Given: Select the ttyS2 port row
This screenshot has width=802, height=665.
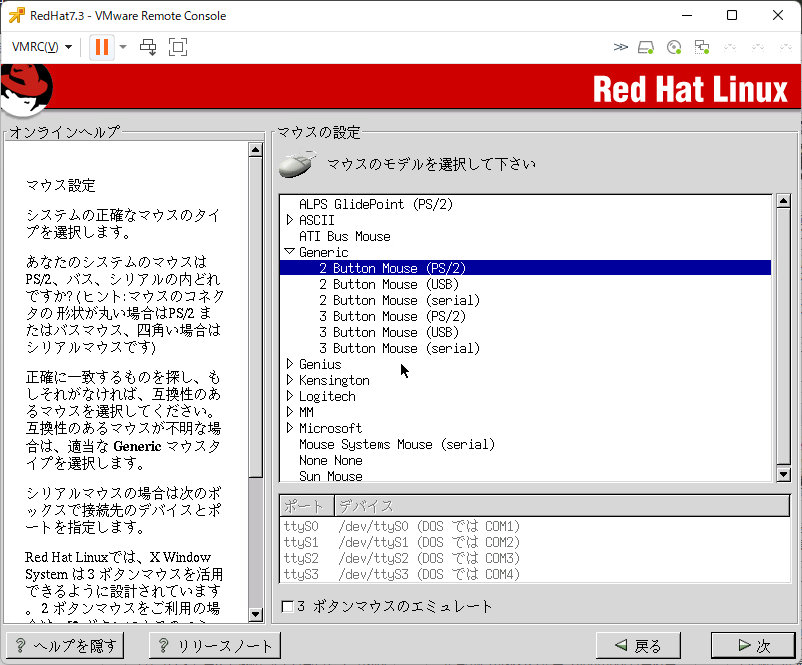Looking at the screenshot, I should point(534,558).
